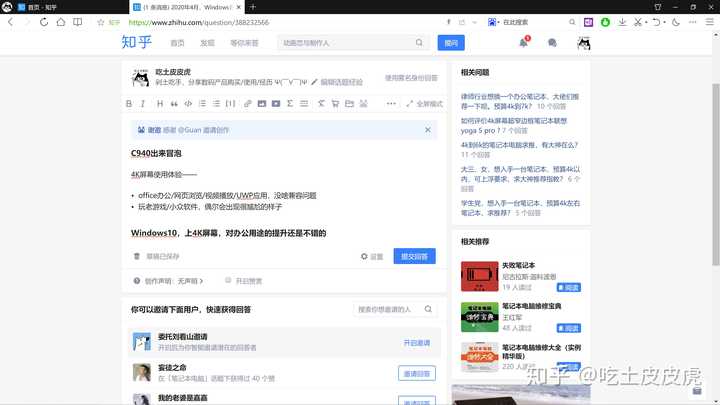
Task: Upload an image via picture icon
Action: click(262, 104)
